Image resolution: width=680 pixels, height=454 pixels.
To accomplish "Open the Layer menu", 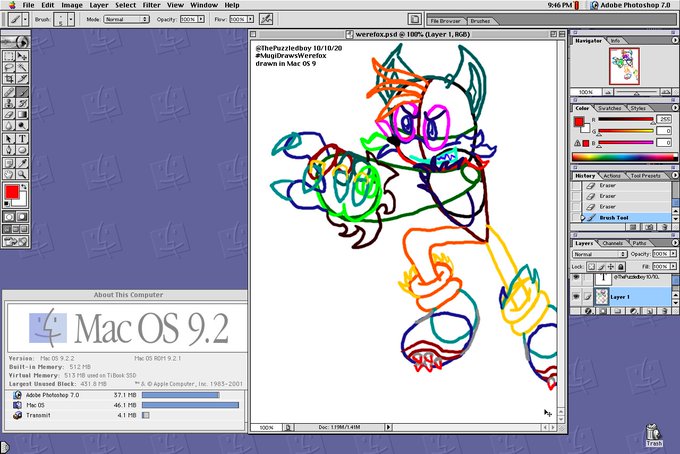I will click(99, 5).
